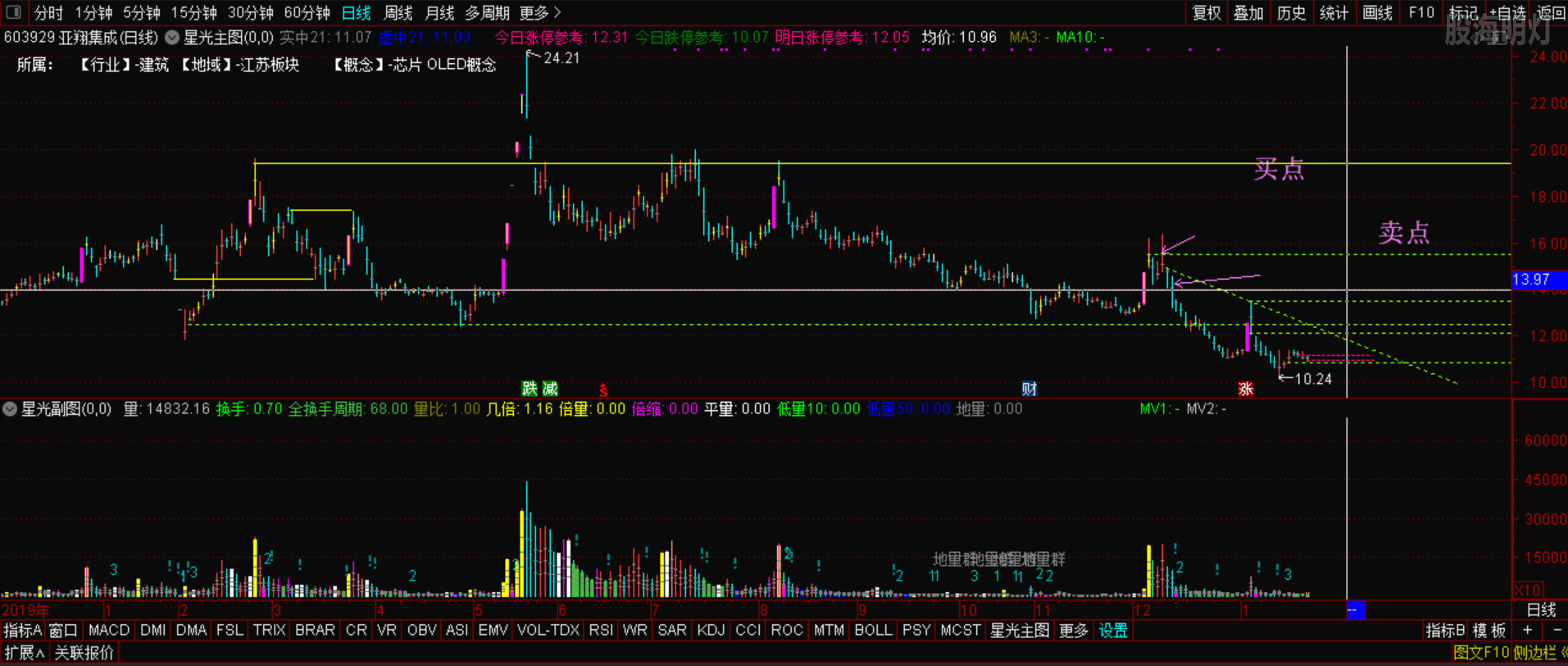Open the 叠加 overlay option

[1249, 13]
